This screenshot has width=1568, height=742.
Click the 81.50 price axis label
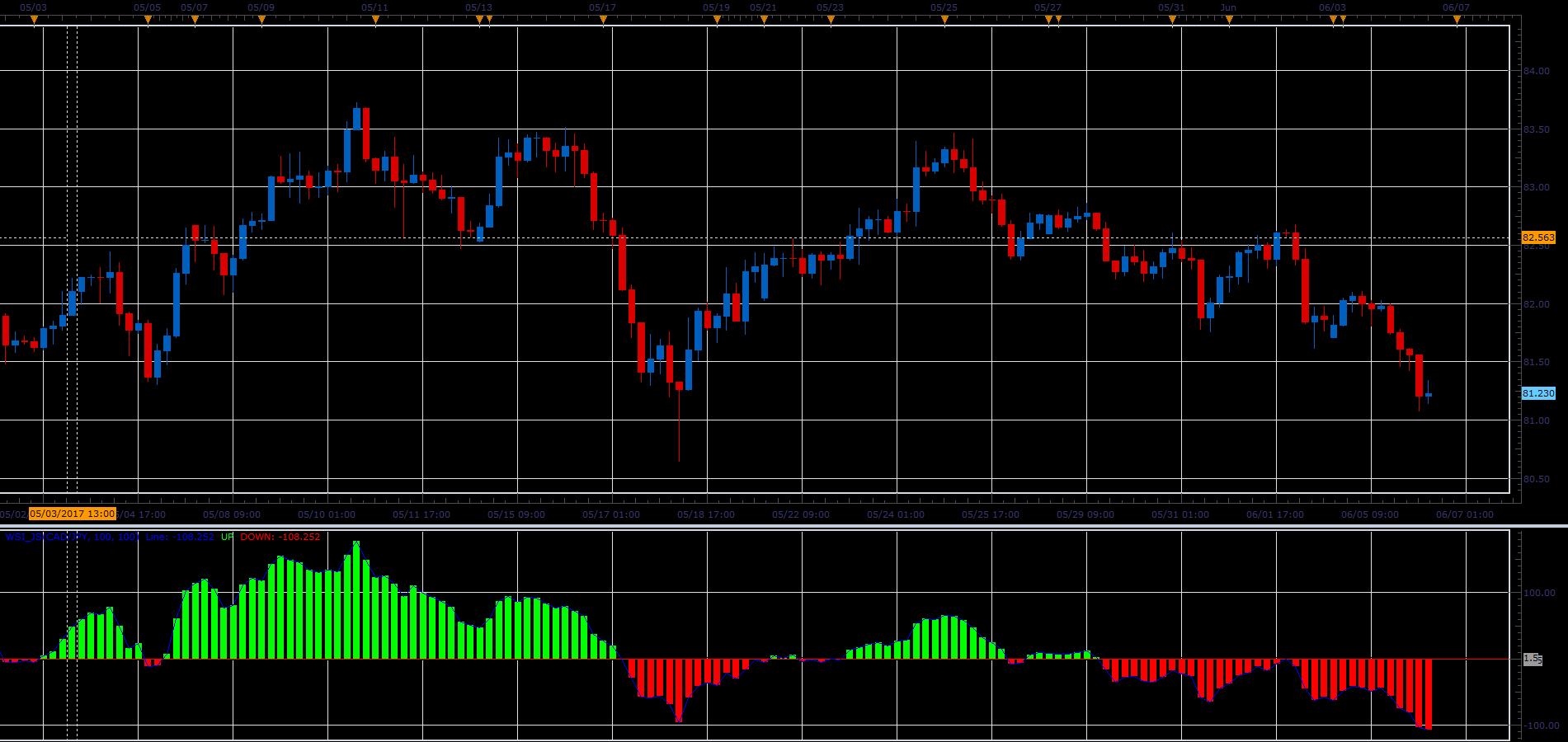(1537, 362)
